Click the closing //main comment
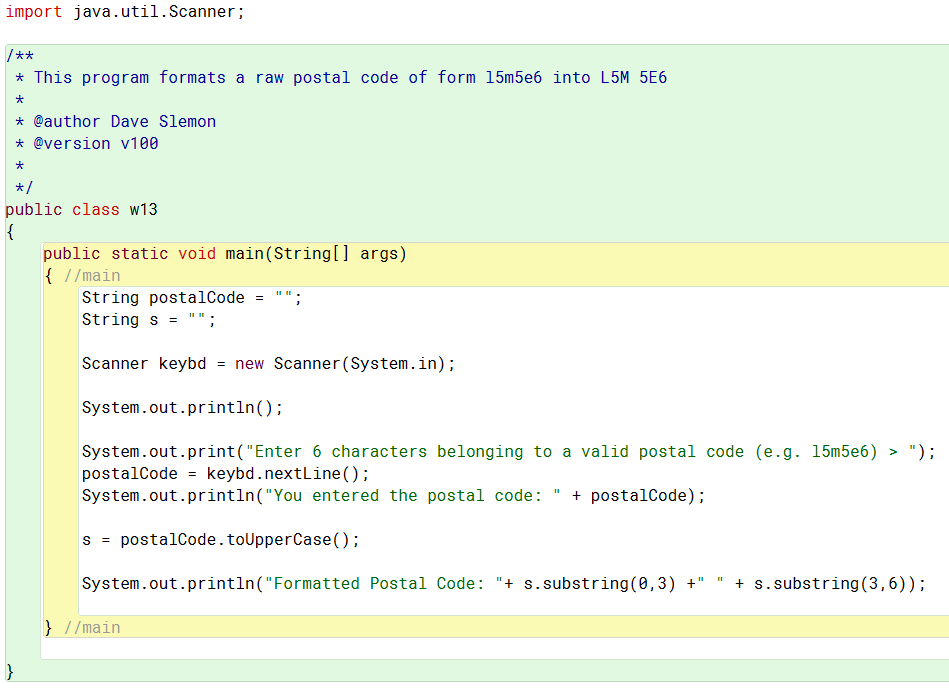 pyautogui.click(x=92, y=628)
